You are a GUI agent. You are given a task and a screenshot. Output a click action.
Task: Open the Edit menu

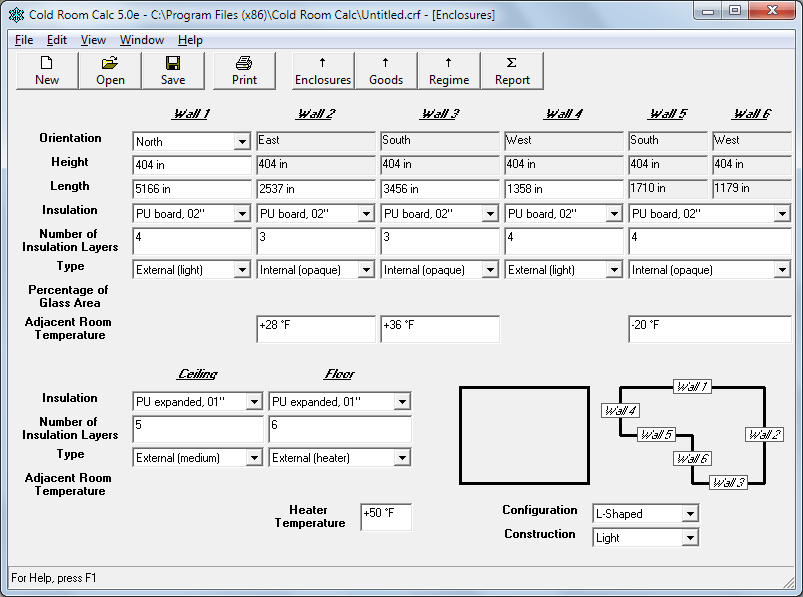pyautogui.click(x=56, y=40)
